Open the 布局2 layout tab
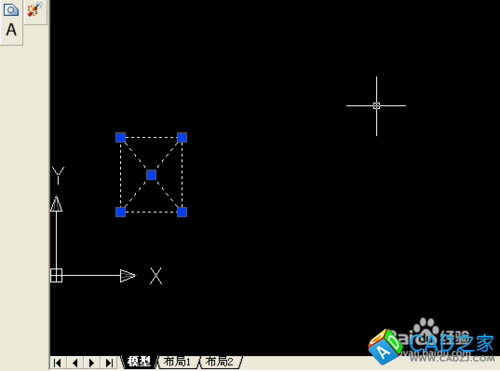Screen dimensions: 500x371 pyautogui.click(x=220, y=362)
